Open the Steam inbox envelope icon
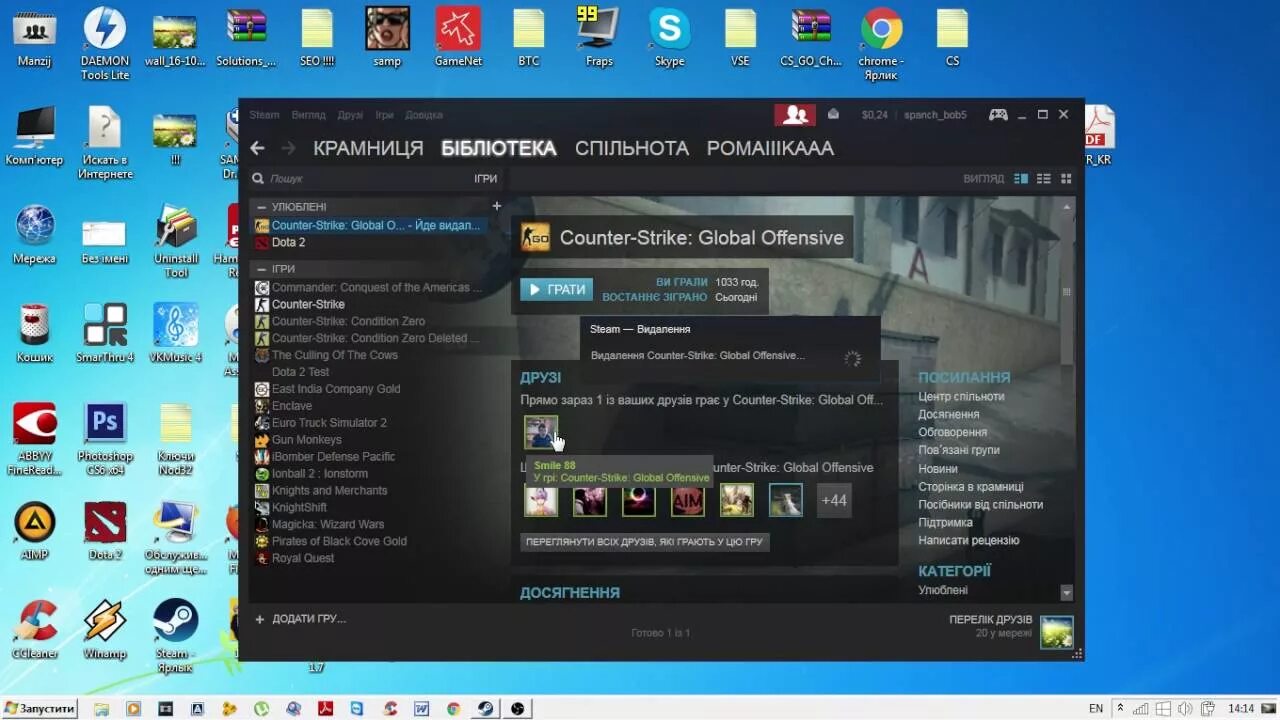Screen dimensions: 1280x720 (x=833, y=114)
